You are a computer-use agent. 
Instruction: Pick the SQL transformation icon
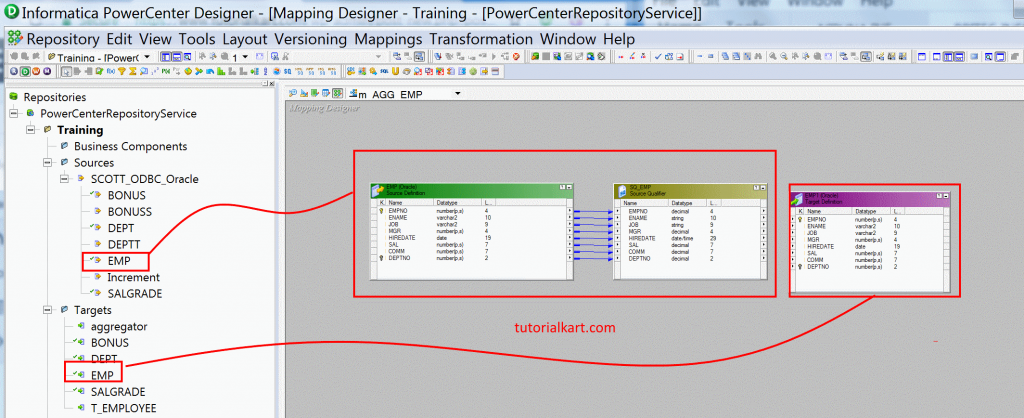(x=384, y=71)
